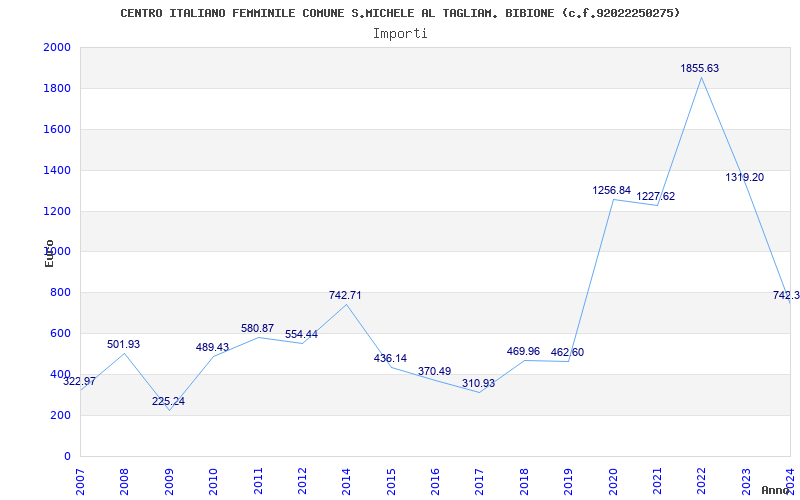Select the 1319.20 data label
Screen dimensions: 800x500
coord(744,177)
